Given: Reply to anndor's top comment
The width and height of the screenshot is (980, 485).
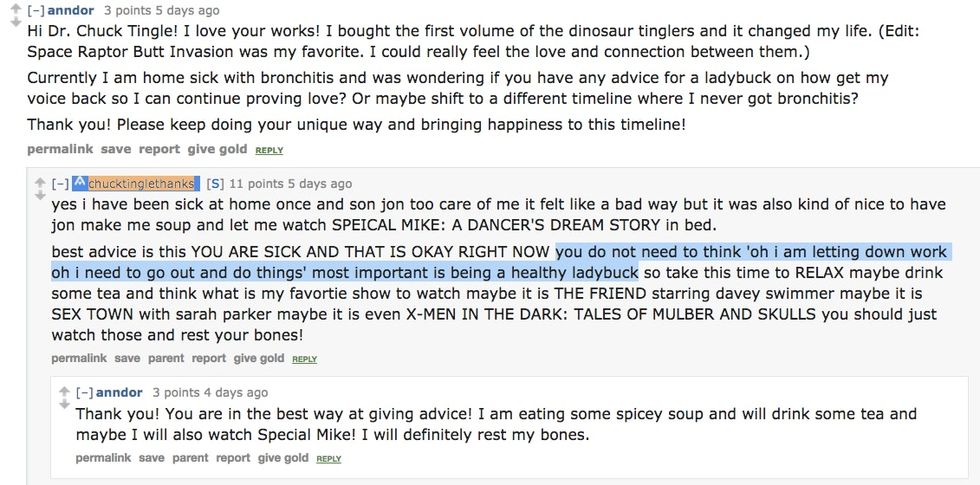Looking at the screenshot, I should 269,150.
